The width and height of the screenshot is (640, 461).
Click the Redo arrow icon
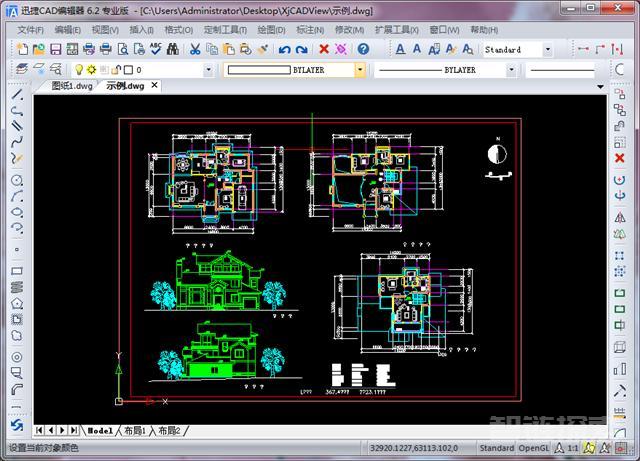click(301, 49)
